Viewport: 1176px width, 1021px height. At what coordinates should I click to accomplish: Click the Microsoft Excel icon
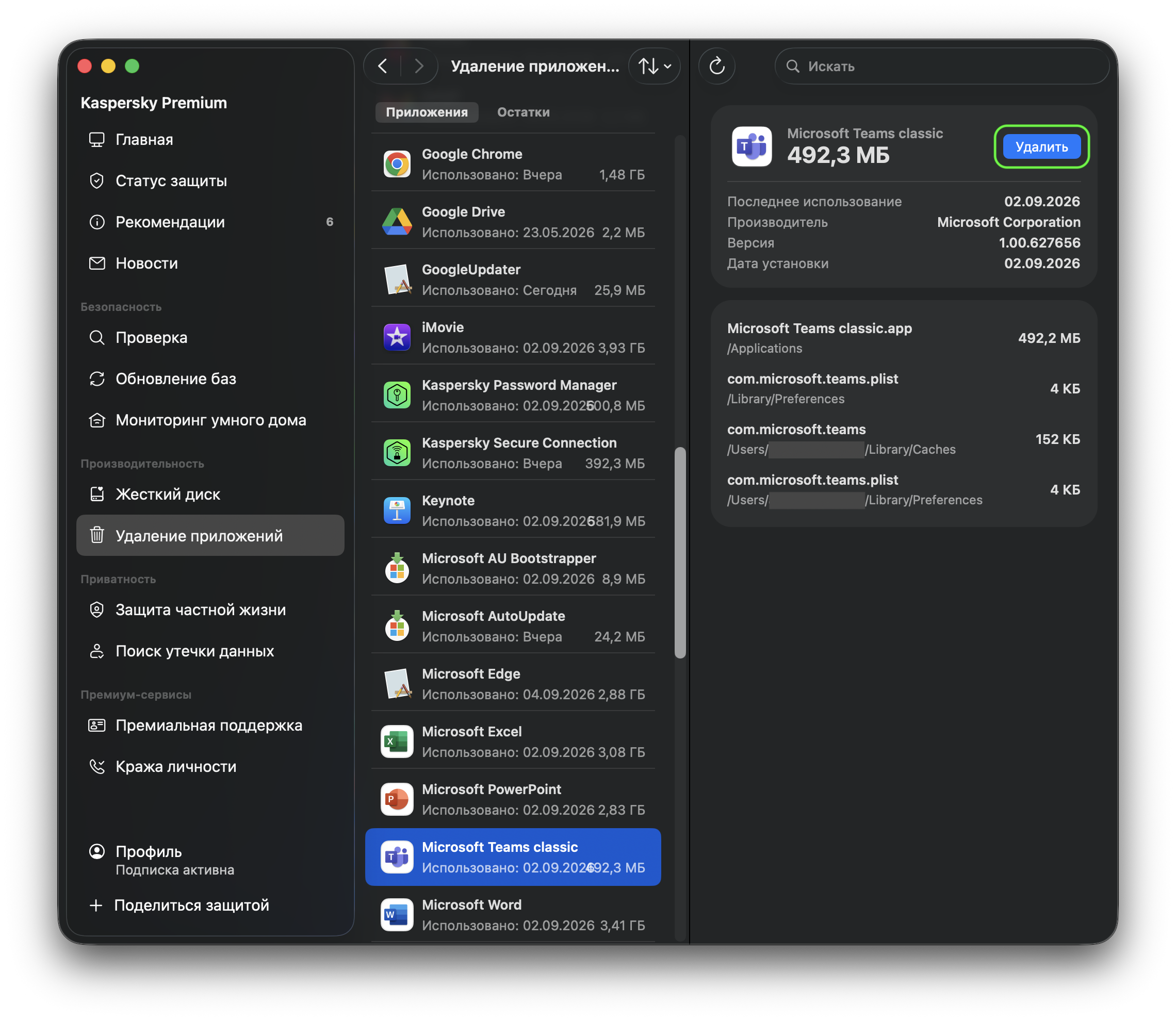[397, 741]
